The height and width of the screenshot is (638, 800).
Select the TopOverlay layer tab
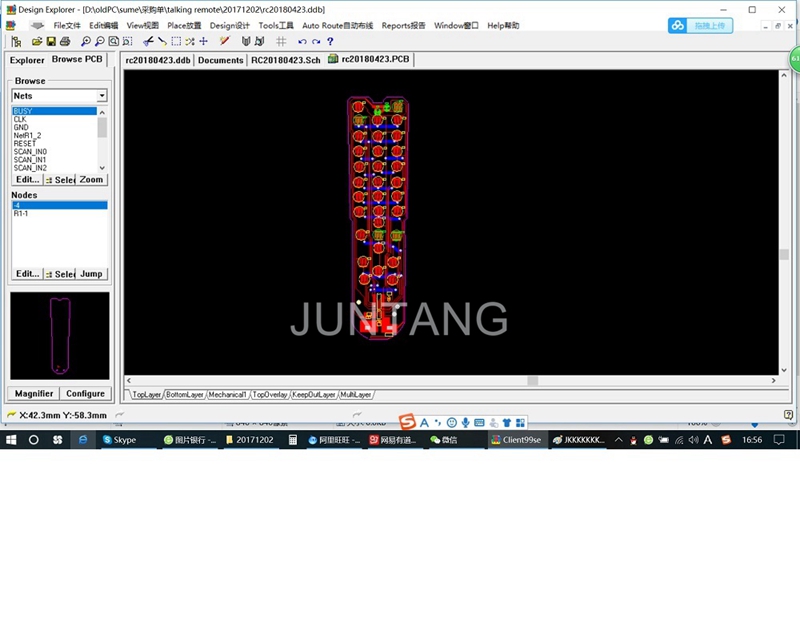[x=270, y=395]
